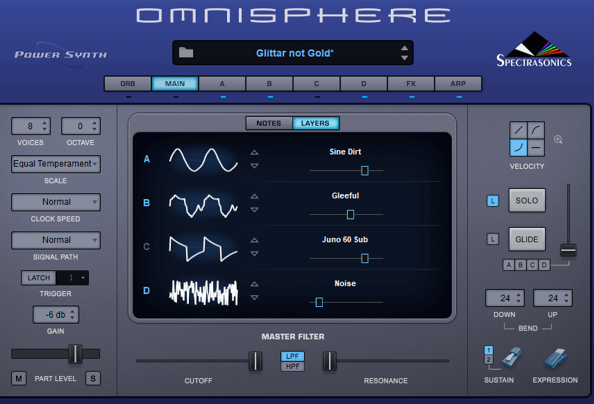Open the Clock Speed dropdown

56,202
